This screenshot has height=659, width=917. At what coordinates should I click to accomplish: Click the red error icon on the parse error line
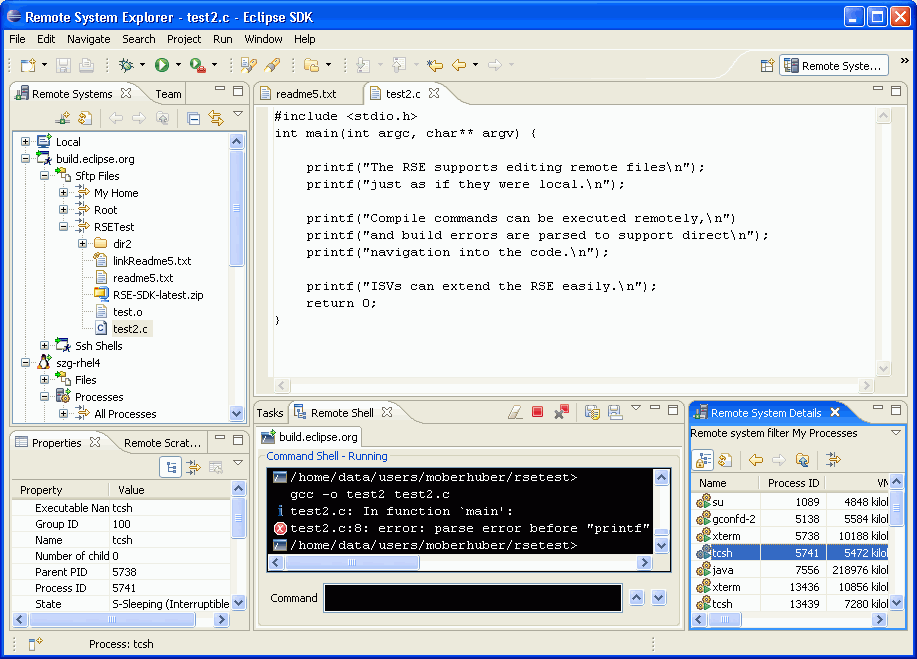pyautogui.click(x=280, y=528)
